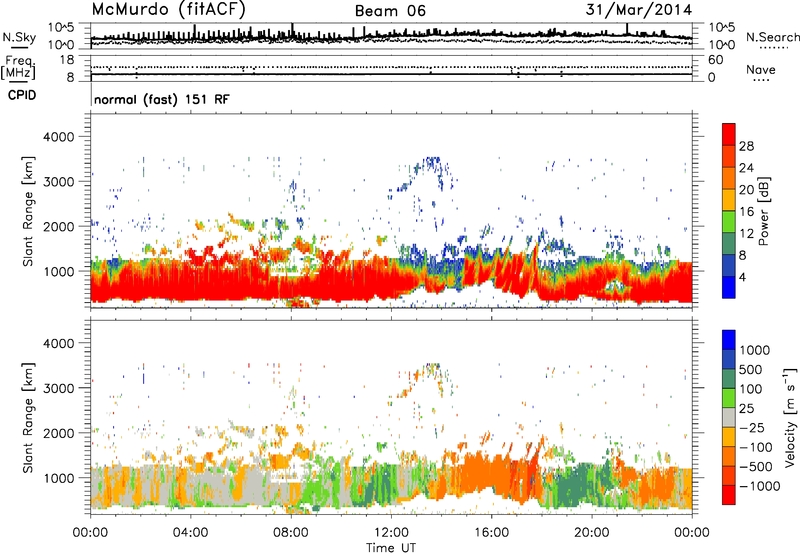Image resolution: width=800 pixels, height=554 pixels.
Task: Click the '08:00' time tick label
Action: tap(290, 533)
